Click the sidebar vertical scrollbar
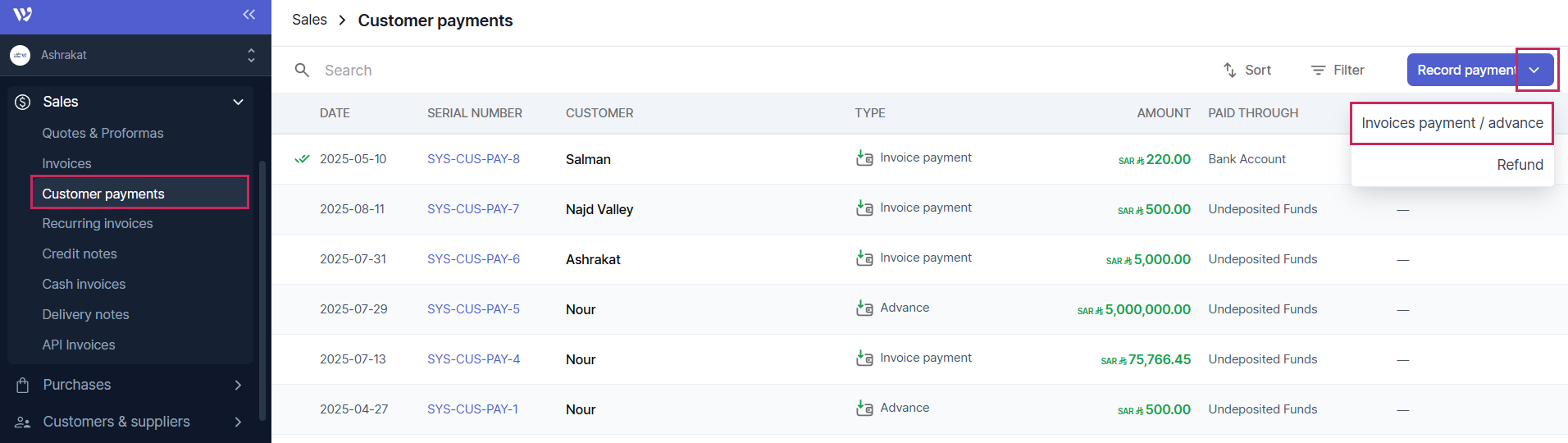 coord(262,287)
